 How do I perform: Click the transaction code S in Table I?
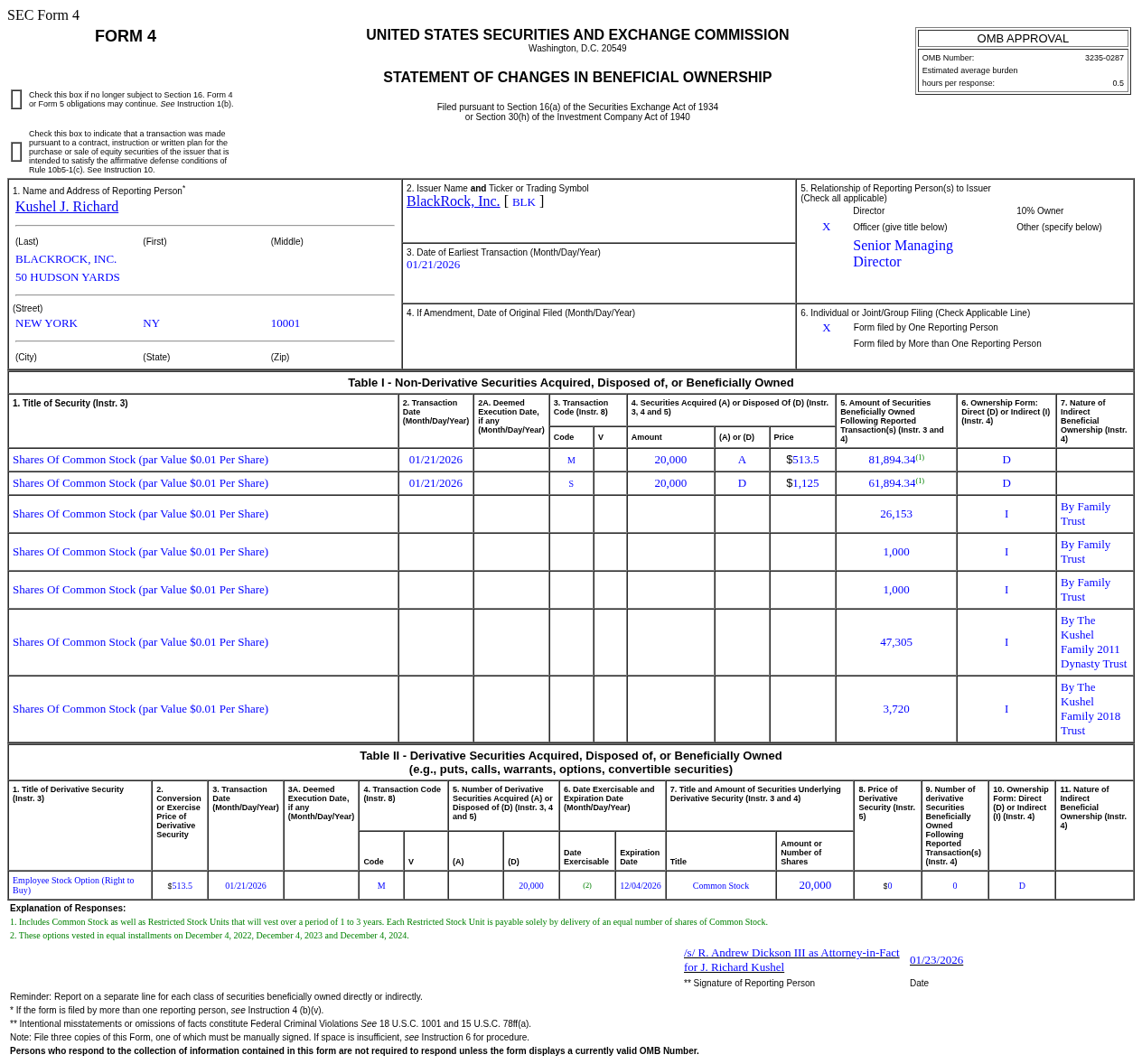[x=571, y=483]
